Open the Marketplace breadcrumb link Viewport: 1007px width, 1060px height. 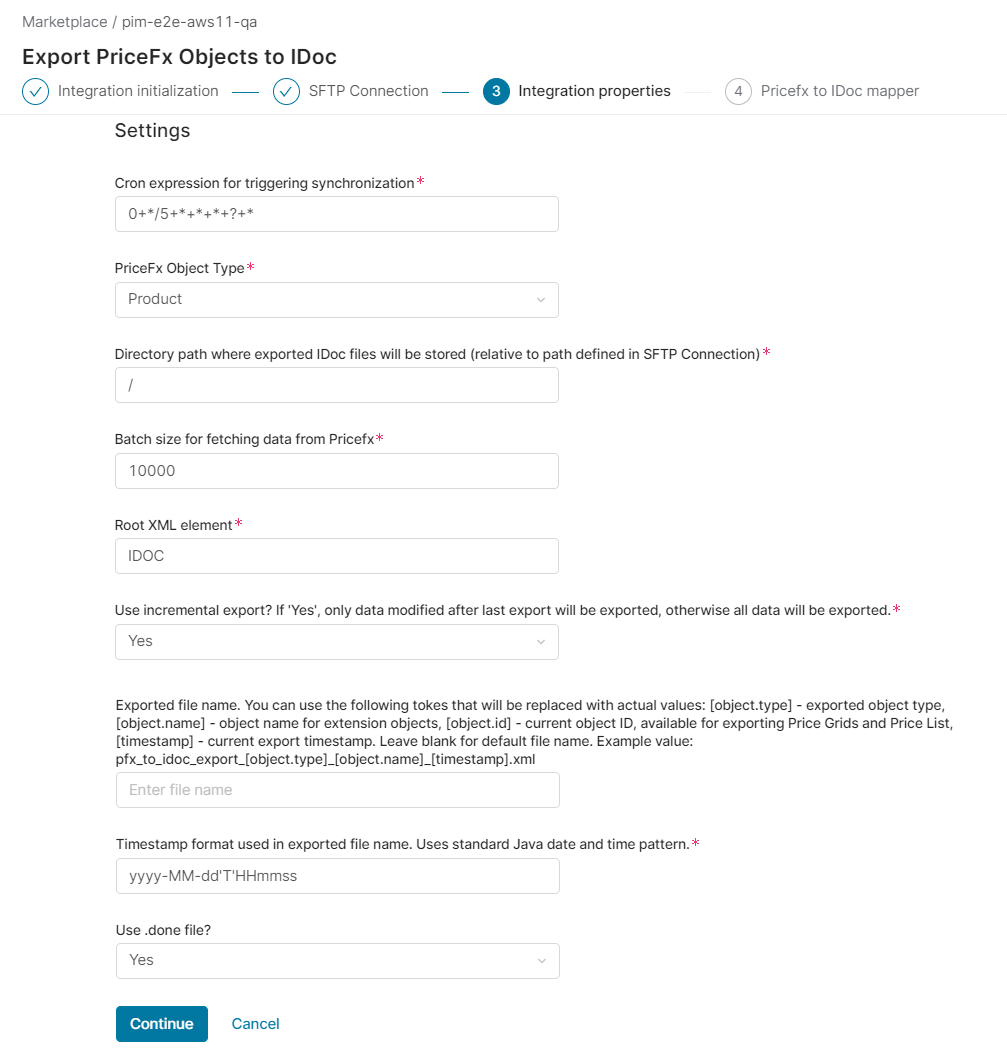tap(64, 22)
